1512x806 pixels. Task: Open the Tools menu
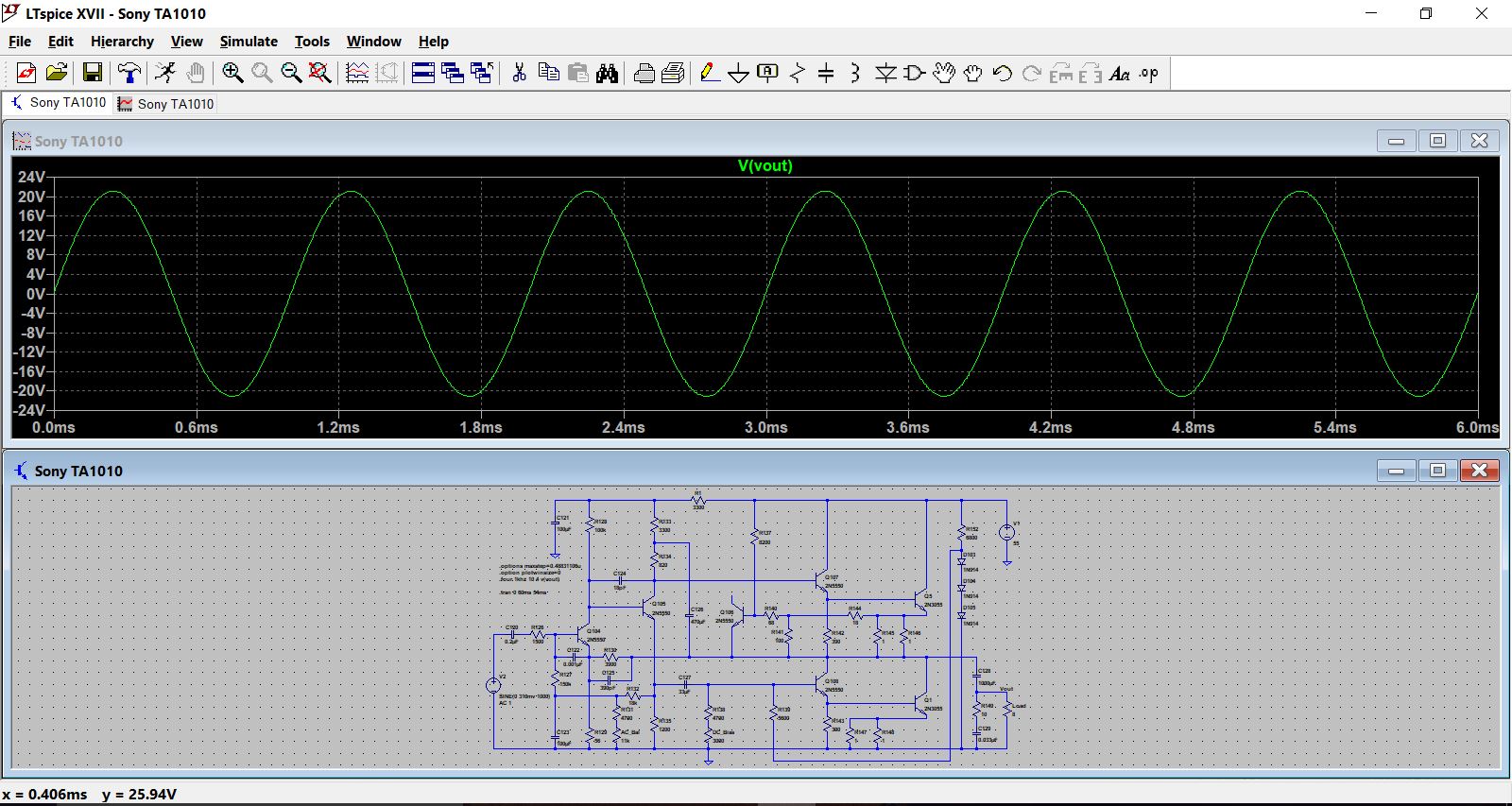312,42
